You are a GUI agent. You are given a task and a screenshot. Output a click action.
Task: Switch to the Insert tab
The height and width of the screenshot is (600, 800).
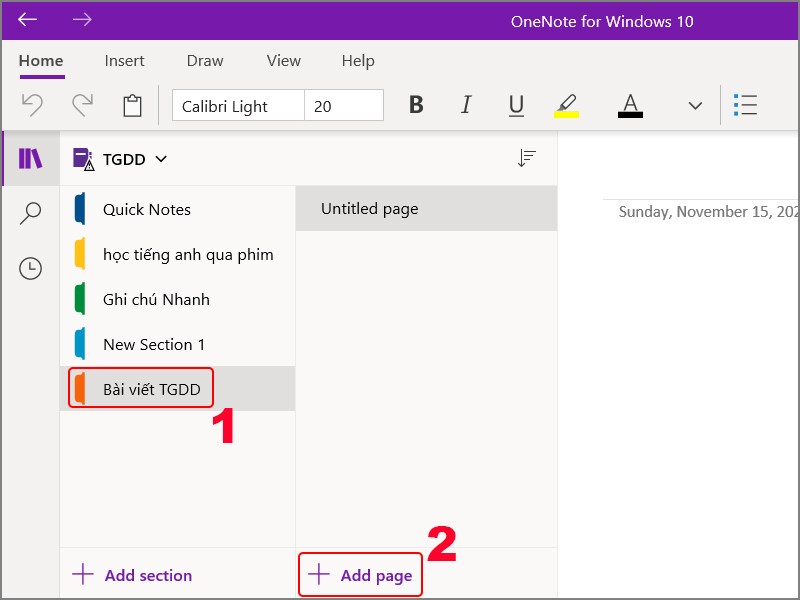pyautogui.click(x=124, y=61)
